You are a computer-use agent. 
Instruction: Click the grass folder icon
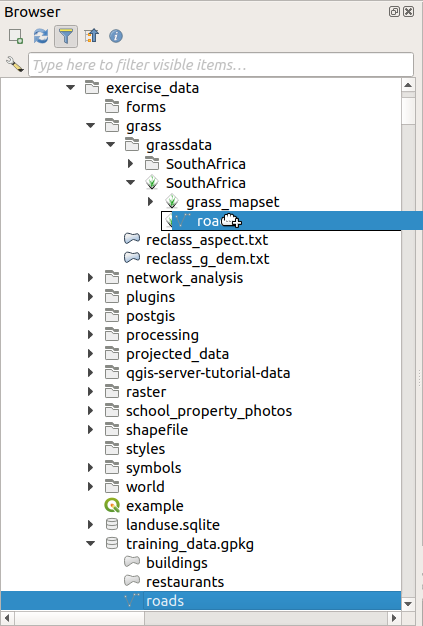tap(112, 125)
